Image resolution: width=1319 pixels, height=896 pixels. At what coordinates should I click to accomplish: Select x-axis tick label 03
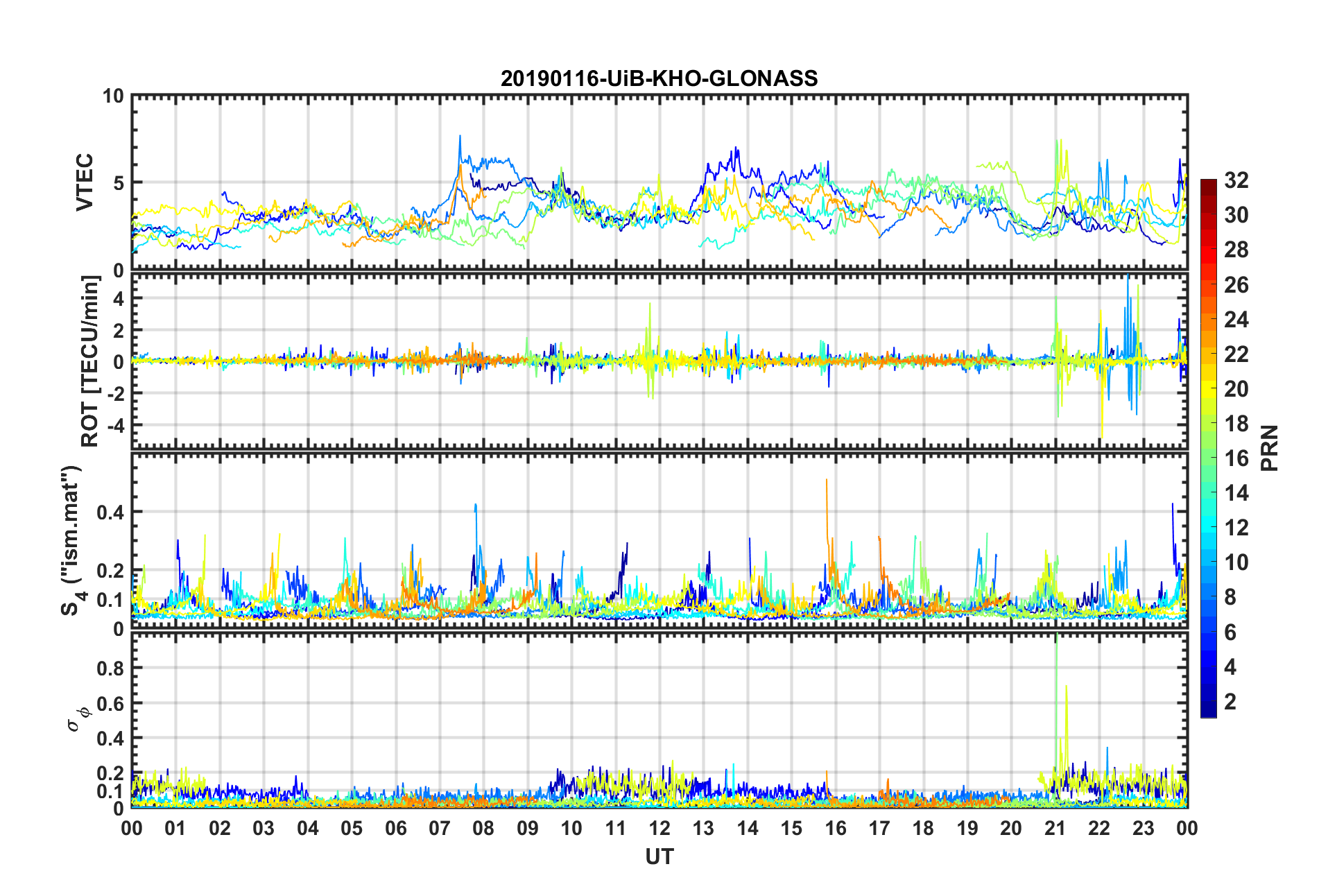pos(264,828)
